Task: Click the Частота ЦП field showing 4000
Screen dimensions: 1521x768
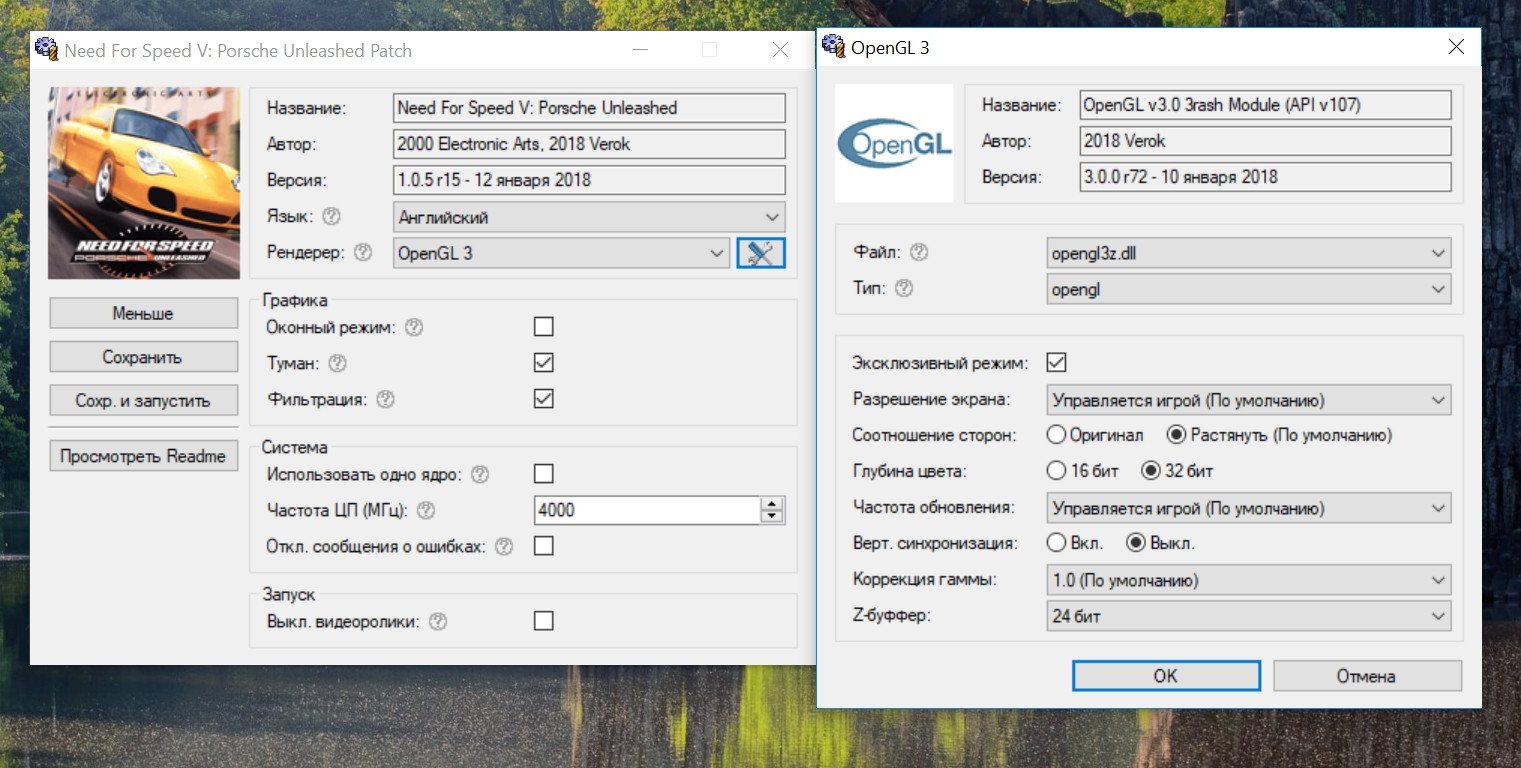Action: pyautogui.click(x=647, y=510)
